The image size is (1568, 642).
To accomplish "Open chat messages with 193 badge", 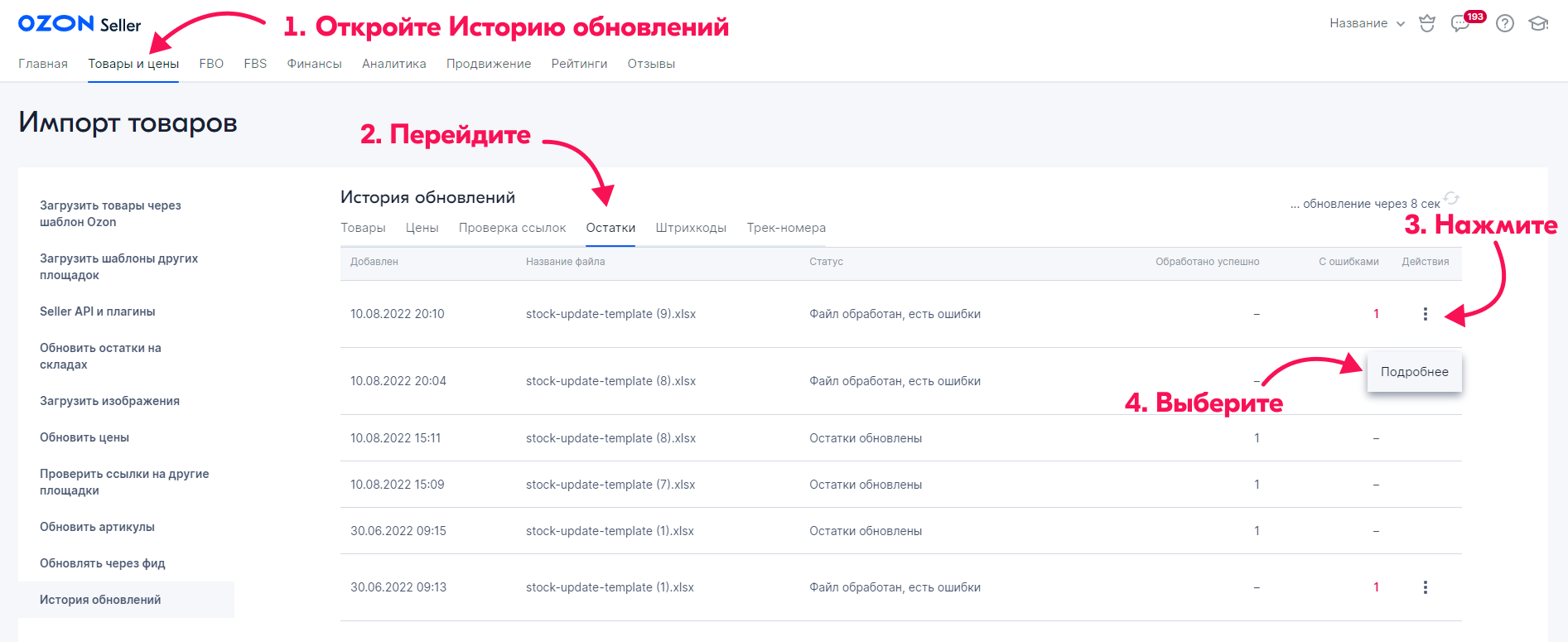I will click(1460, 23).
